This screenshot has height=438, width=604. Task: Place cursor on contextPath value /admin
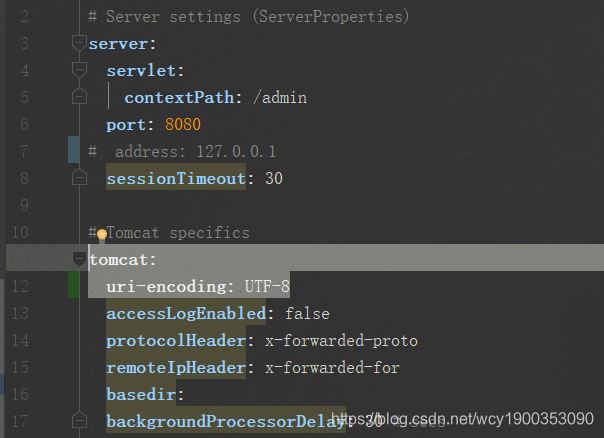(280, 98)
